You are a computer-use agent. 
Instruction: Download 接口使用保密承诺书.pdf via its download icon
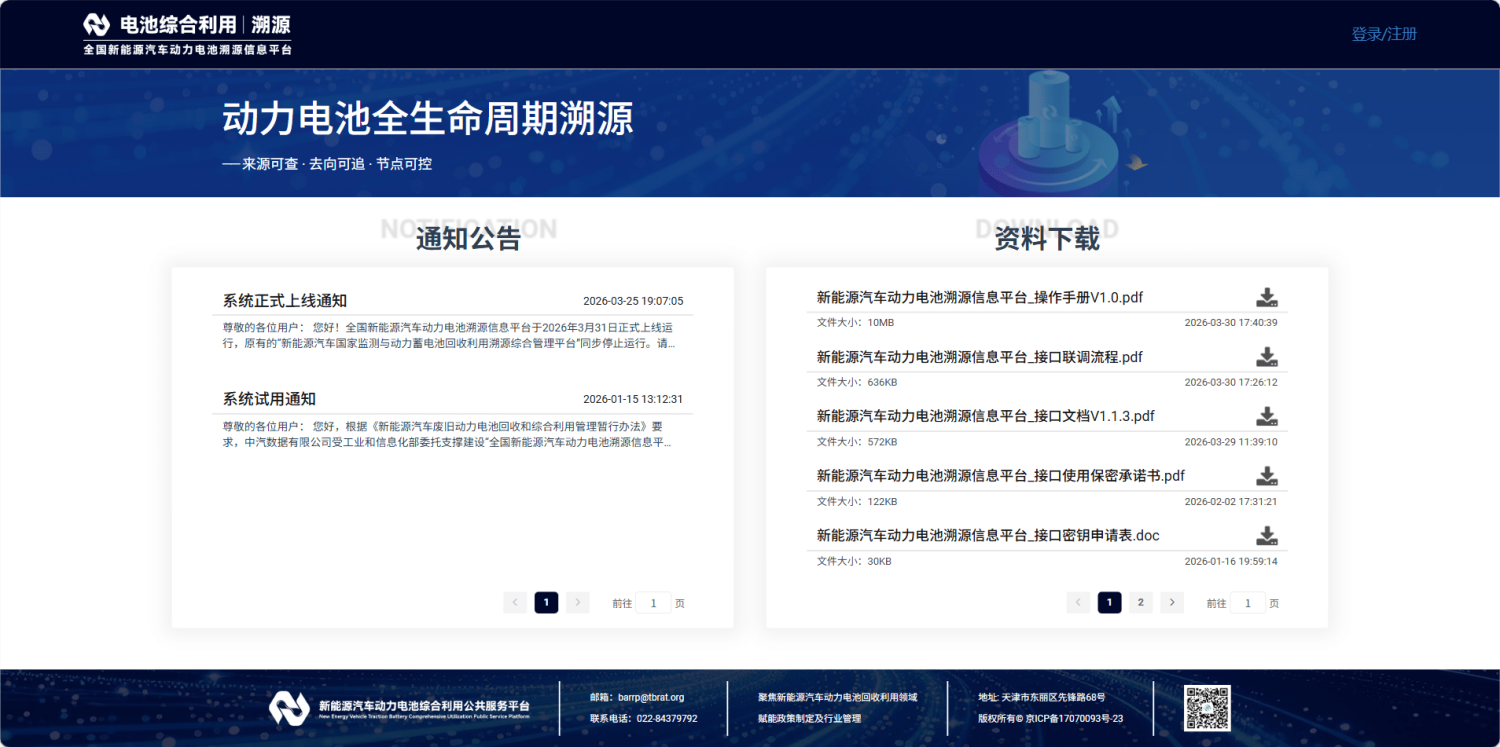pyautogui.click(x=1266, y=476)
